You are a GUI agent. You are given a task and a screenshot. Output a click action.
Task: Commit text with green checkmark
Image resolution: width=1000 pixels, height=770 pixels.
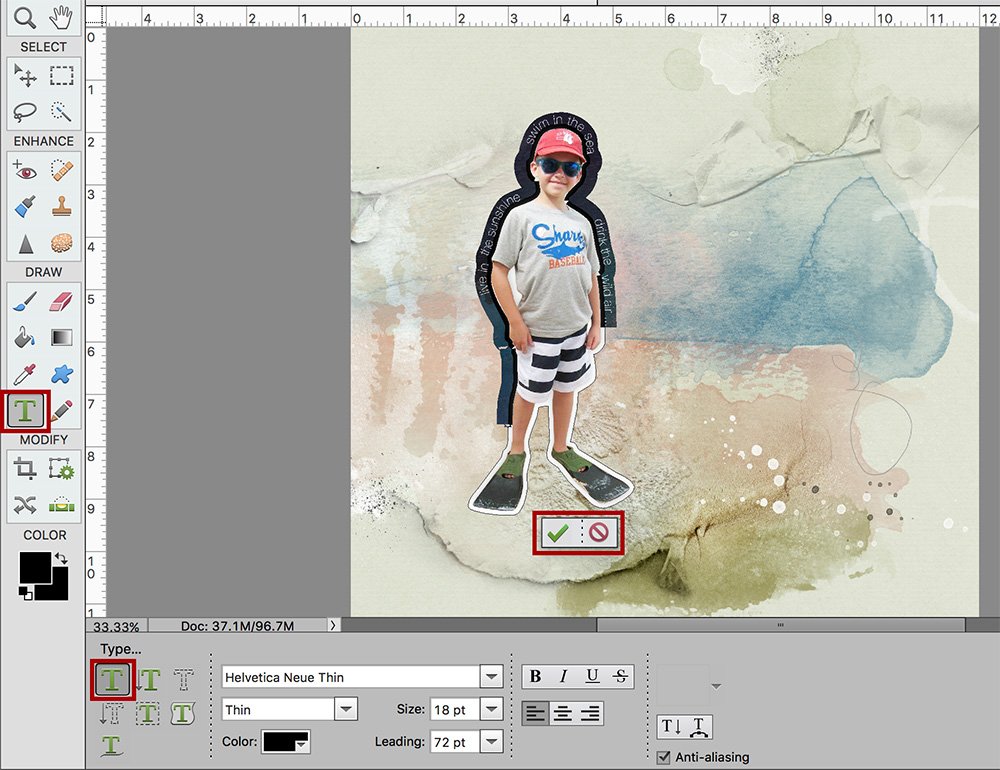(x=558, y=533)
